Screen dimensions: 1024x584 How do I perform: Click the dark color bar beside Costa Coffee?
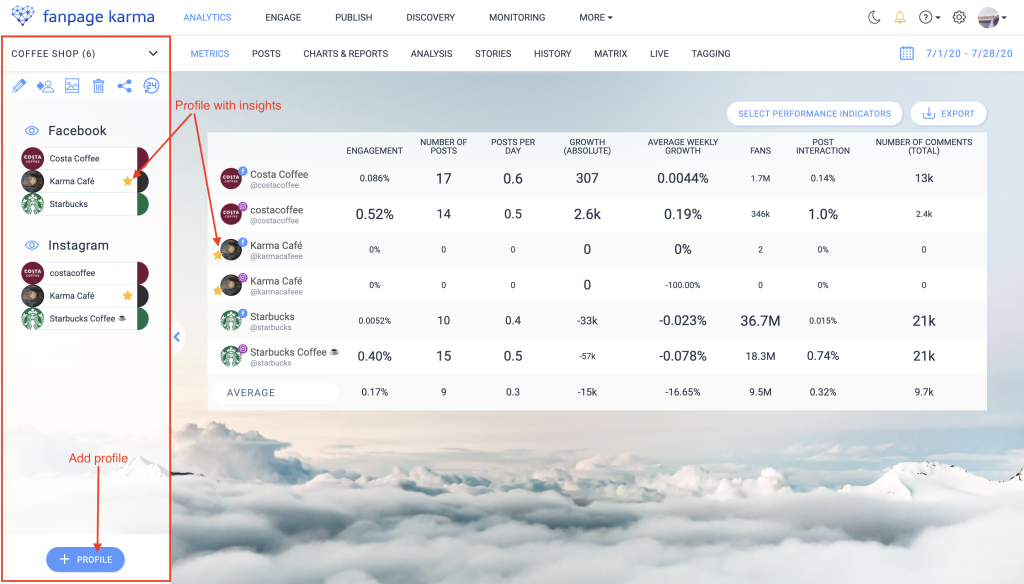tap(143, 158)
